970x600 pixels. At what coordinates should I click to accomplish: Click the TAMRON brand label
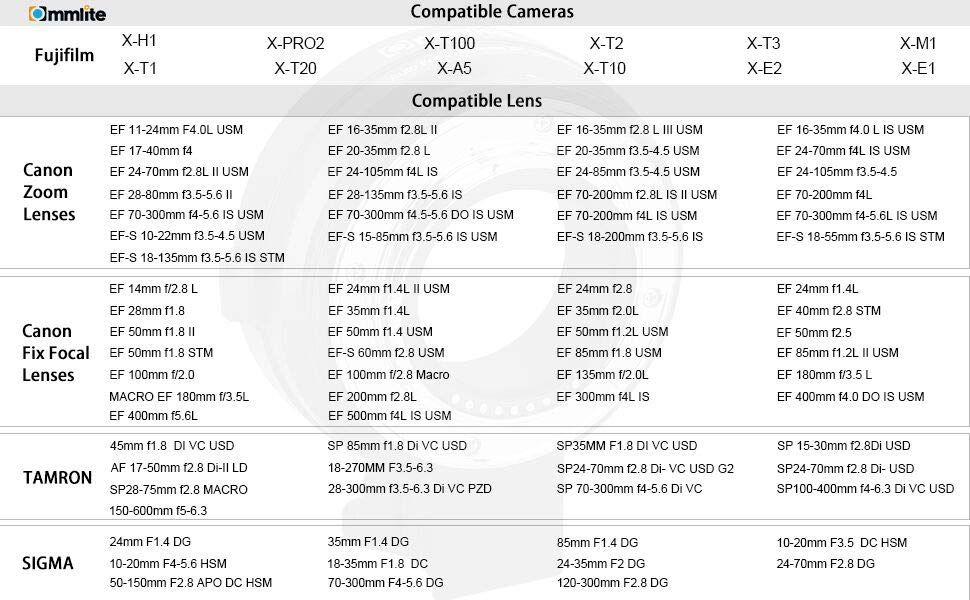[58, 478]
